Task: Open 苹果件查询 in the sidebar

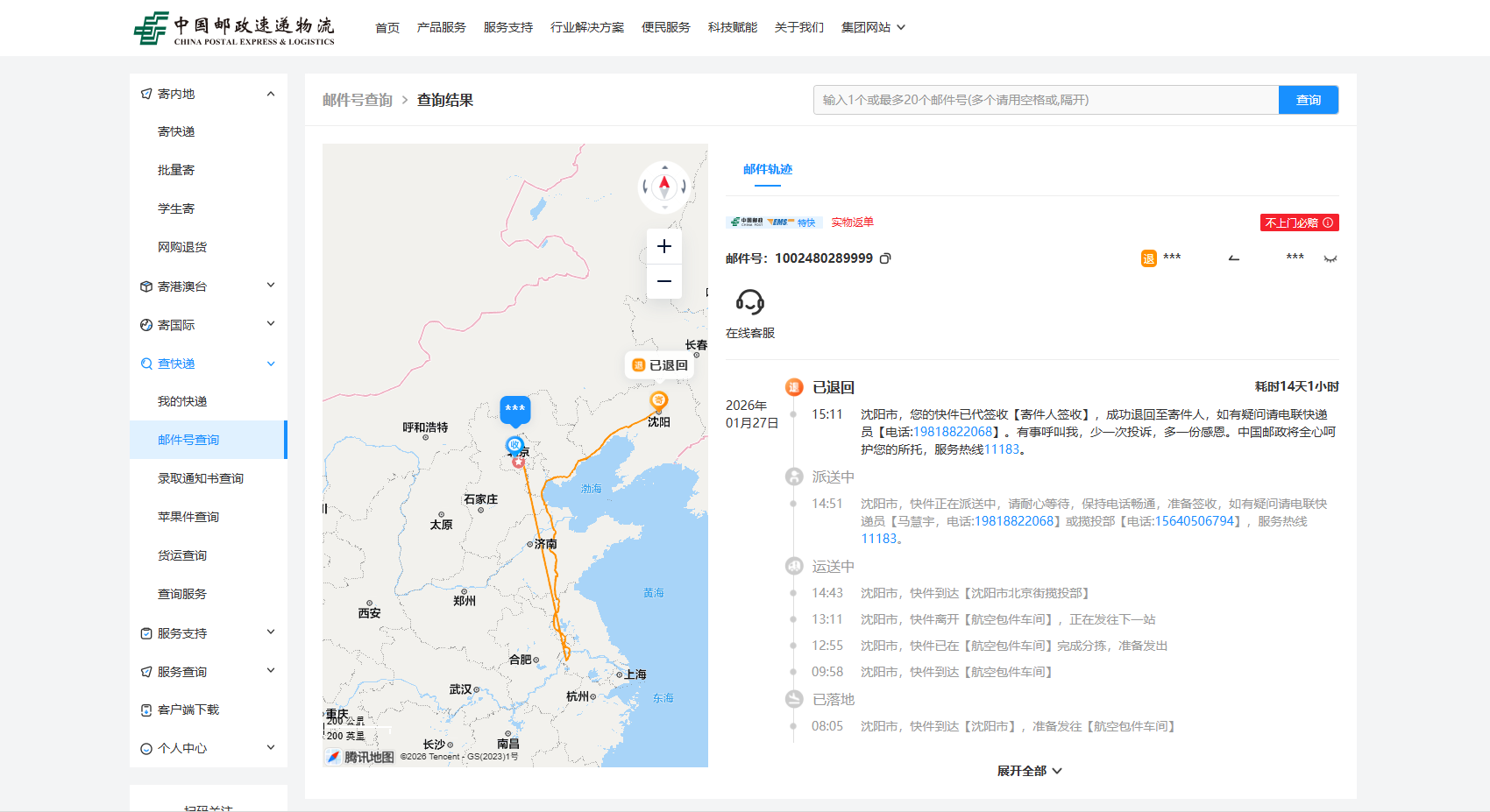Action: point(188,517)
